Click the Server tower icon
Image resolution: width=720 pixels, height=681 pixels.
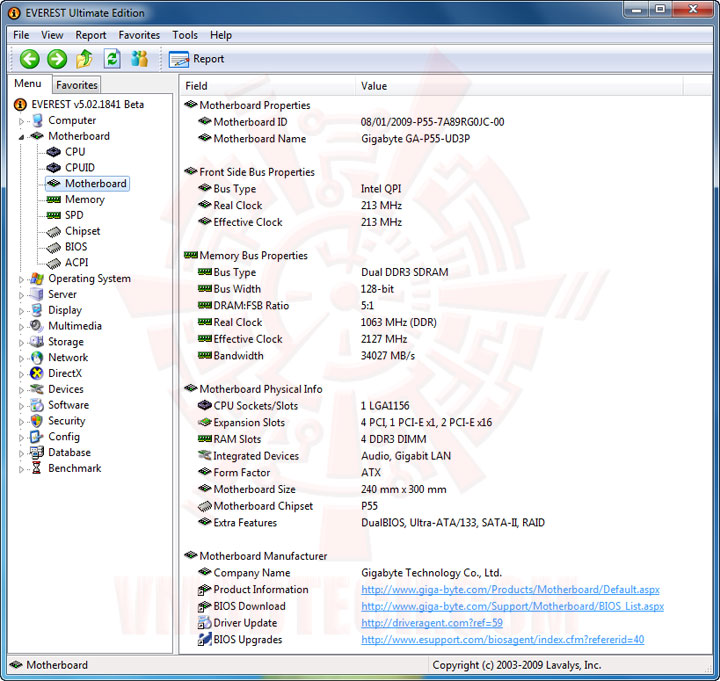[37, 294]
